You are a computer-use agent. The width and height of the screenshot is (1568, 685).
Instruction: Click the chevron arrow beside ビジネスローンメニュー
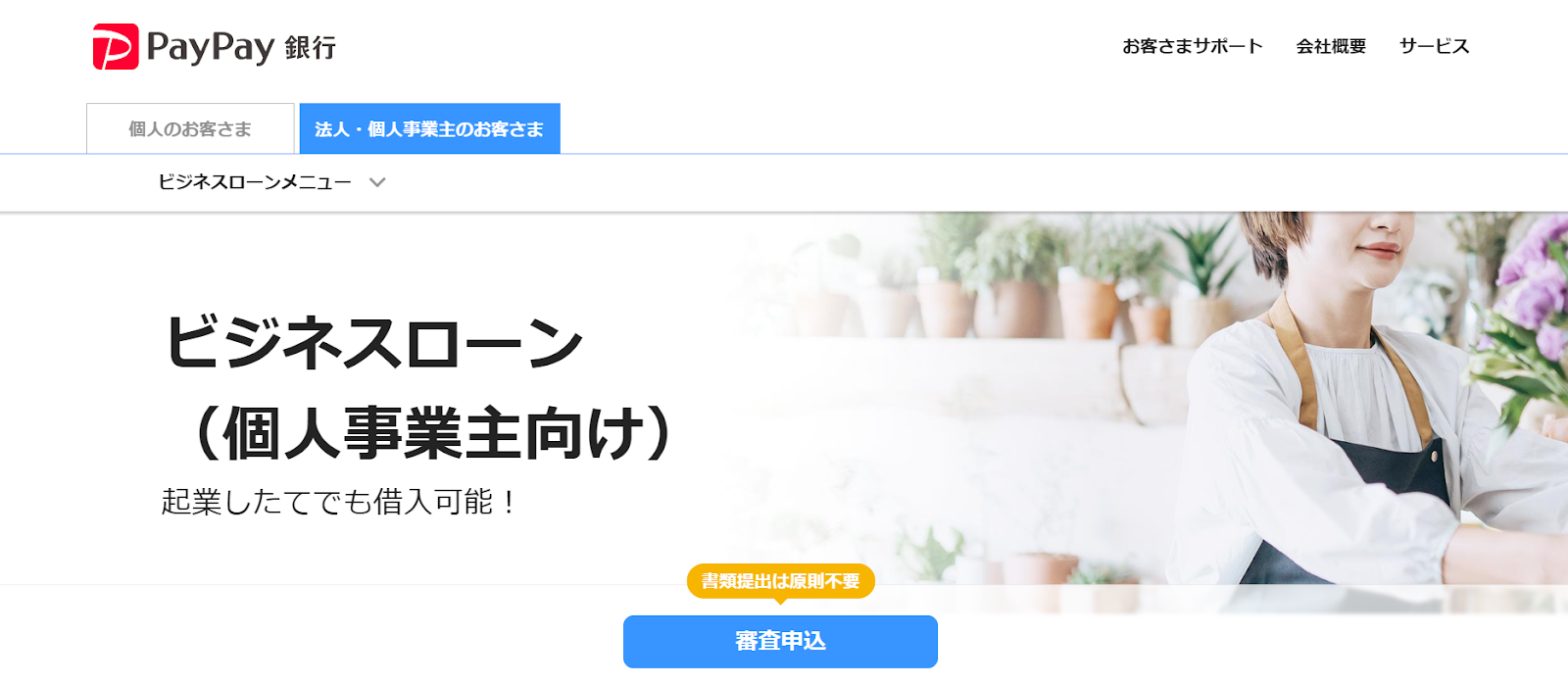[x=377, y=182]
